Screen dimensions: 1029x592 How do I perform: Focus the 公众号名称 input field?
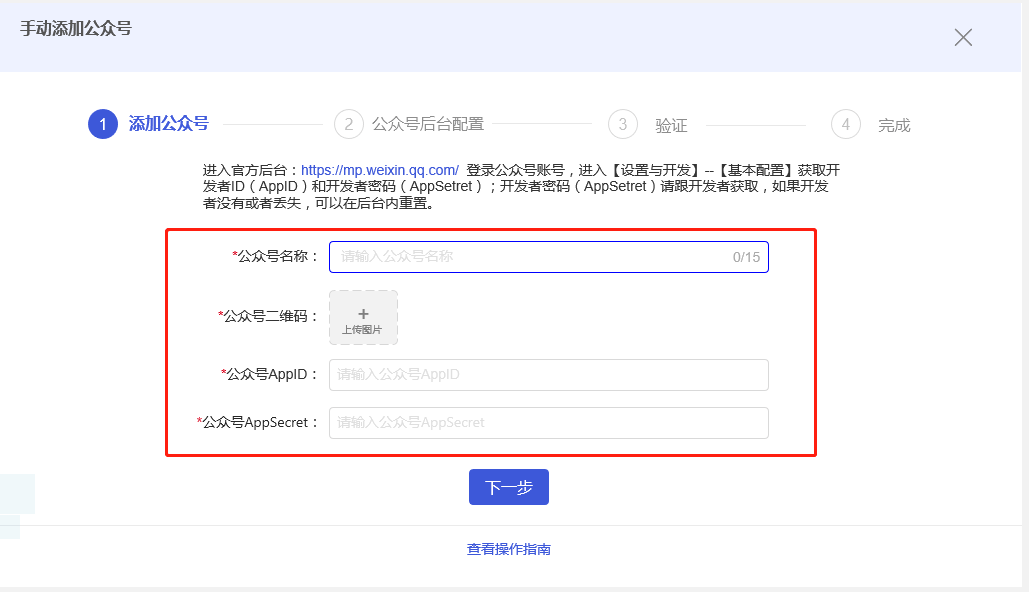(549, 257)
